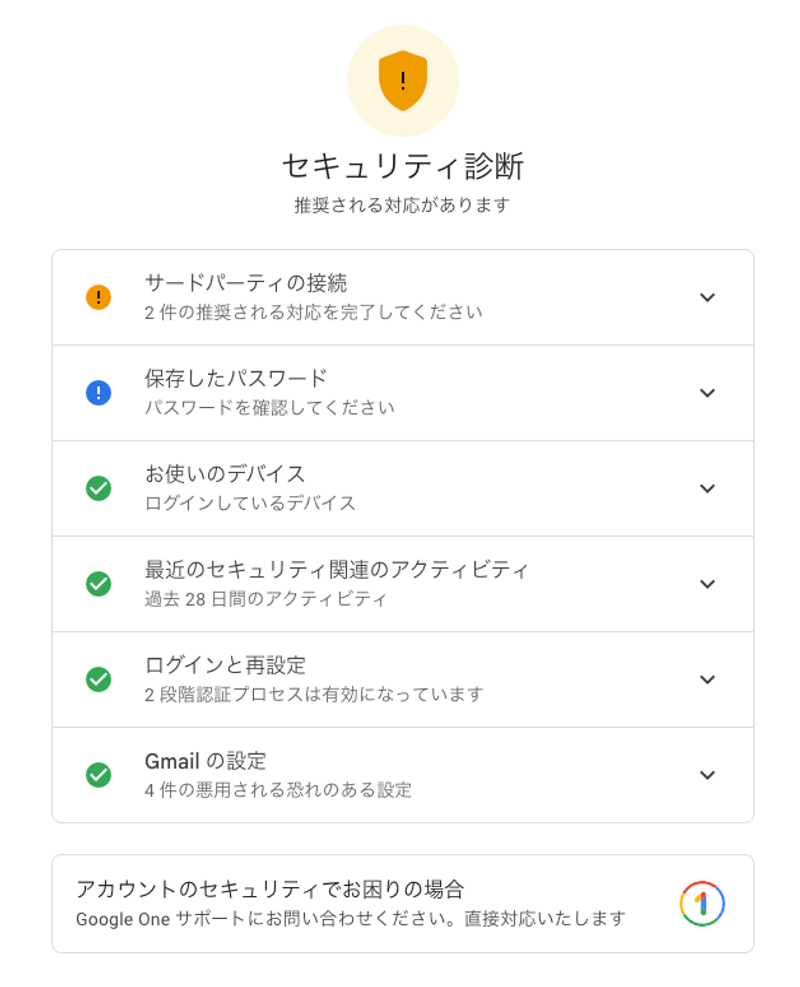
Task: Select the Gmail の設定 row title
Action: [x=205, y=761]
